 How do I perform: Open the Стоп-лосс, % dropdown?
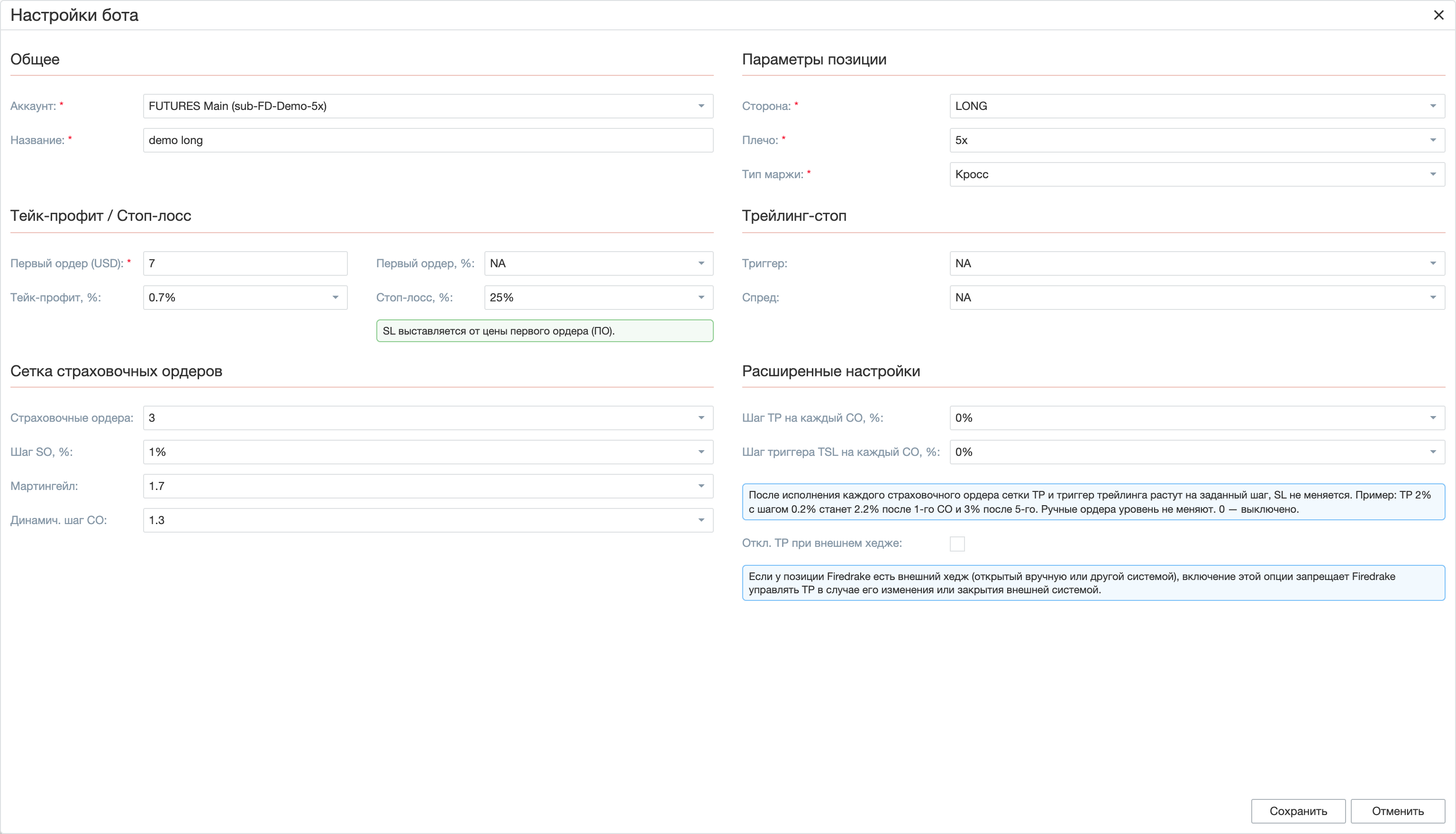(x=599, y=297)
